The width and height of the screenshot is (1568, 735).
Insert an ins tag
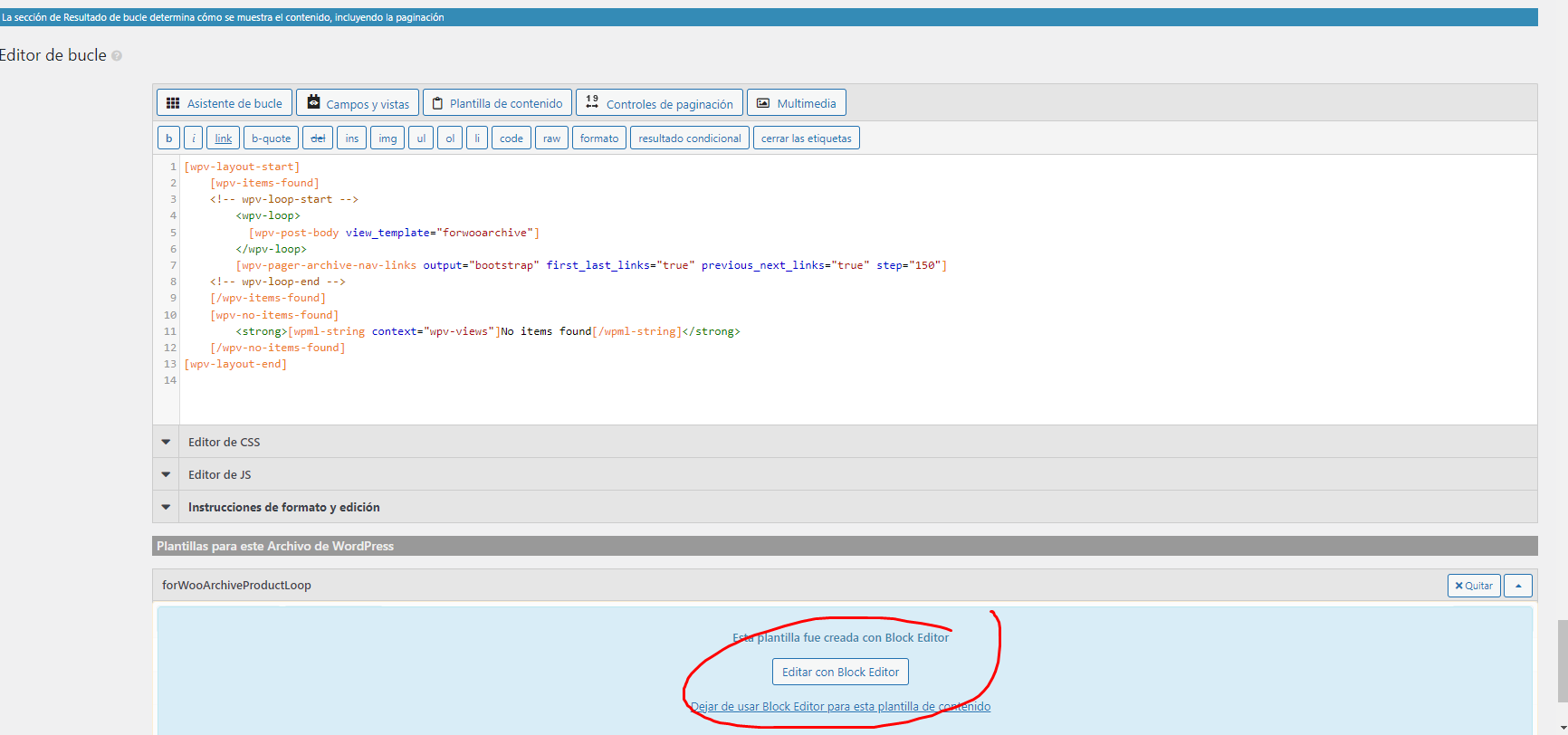click(x=351, y=138)
